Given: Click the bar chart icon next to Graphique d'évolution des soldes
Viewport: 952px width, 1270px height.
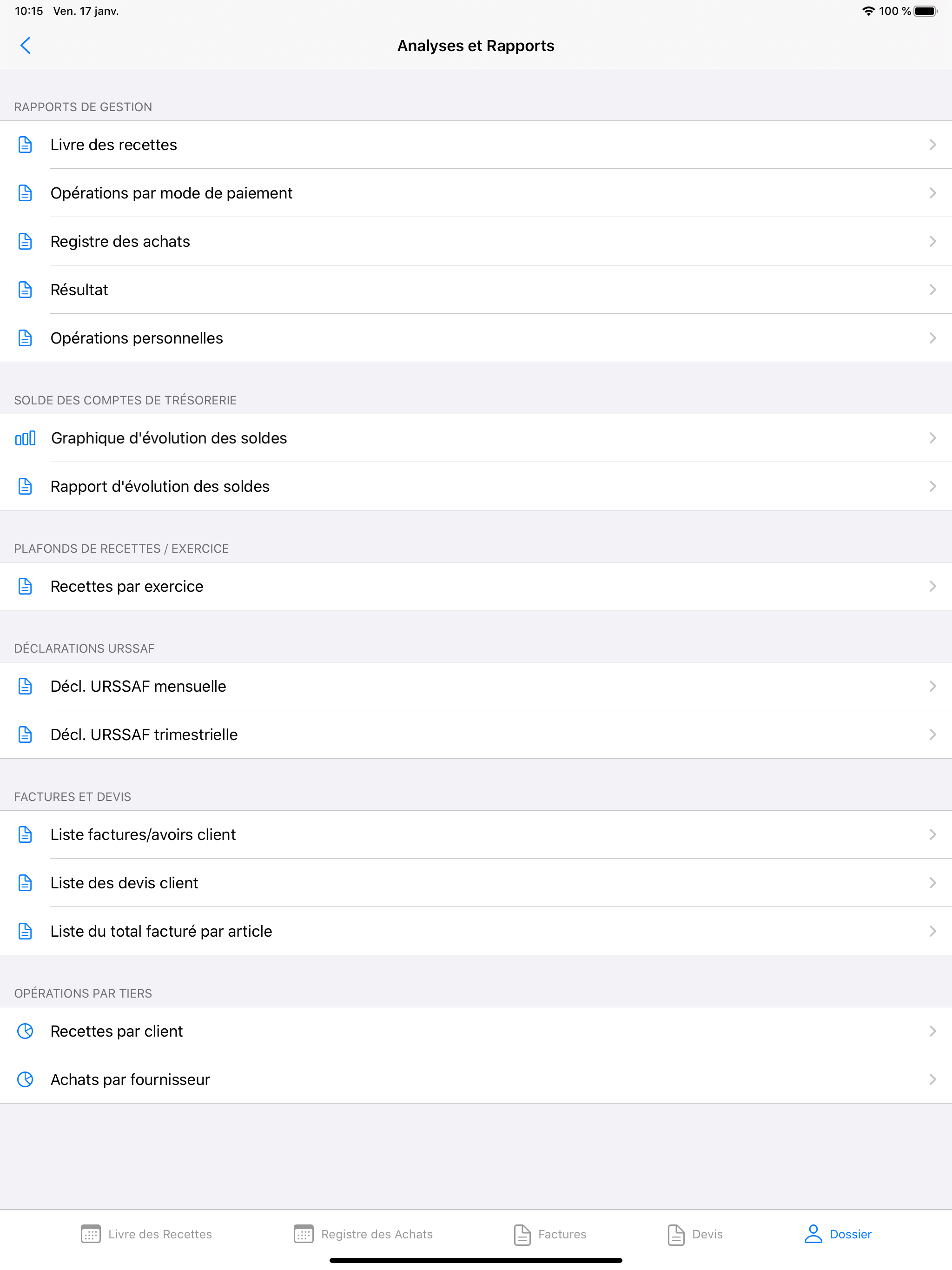Looking at the screenshot, I should 25,437.
